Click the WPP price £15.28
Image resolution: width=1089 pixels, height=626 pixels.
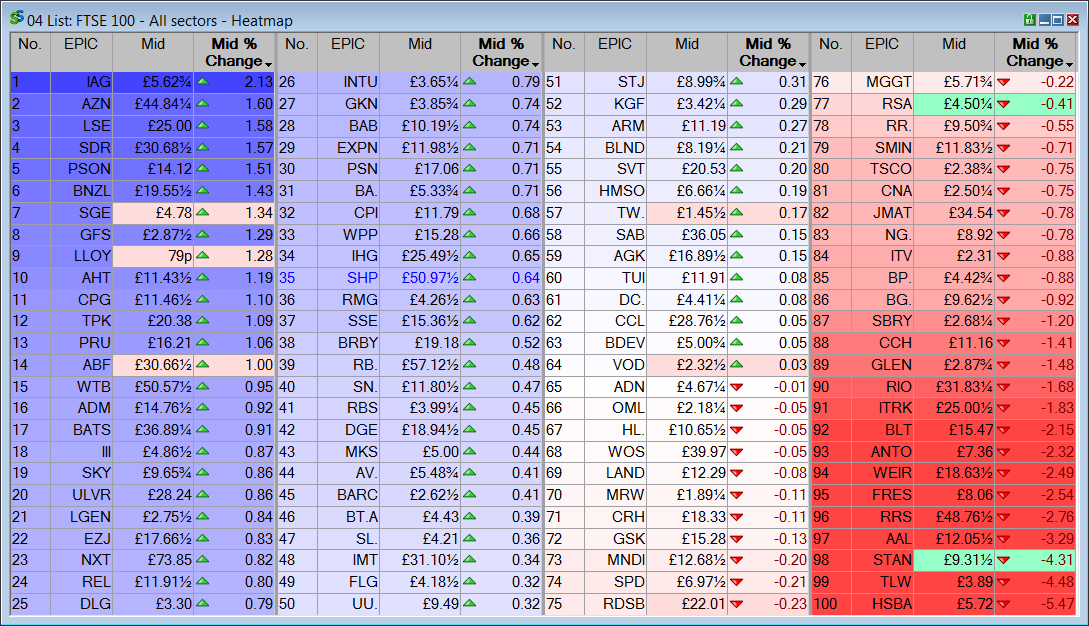tap(419, 234)
